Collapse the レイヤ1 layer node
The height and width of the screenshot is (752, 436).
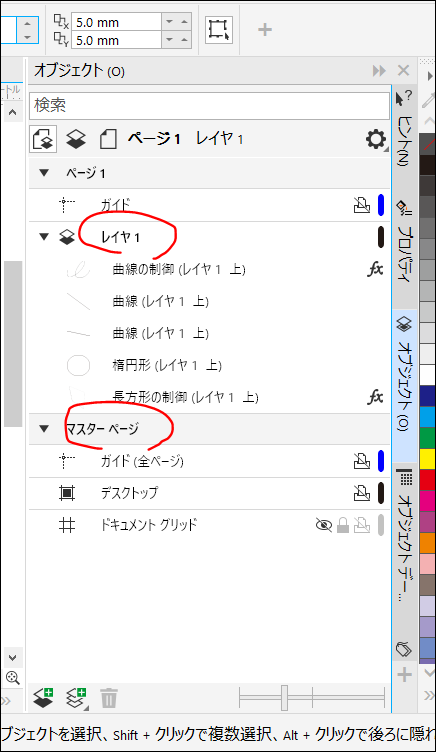(44, 236)
